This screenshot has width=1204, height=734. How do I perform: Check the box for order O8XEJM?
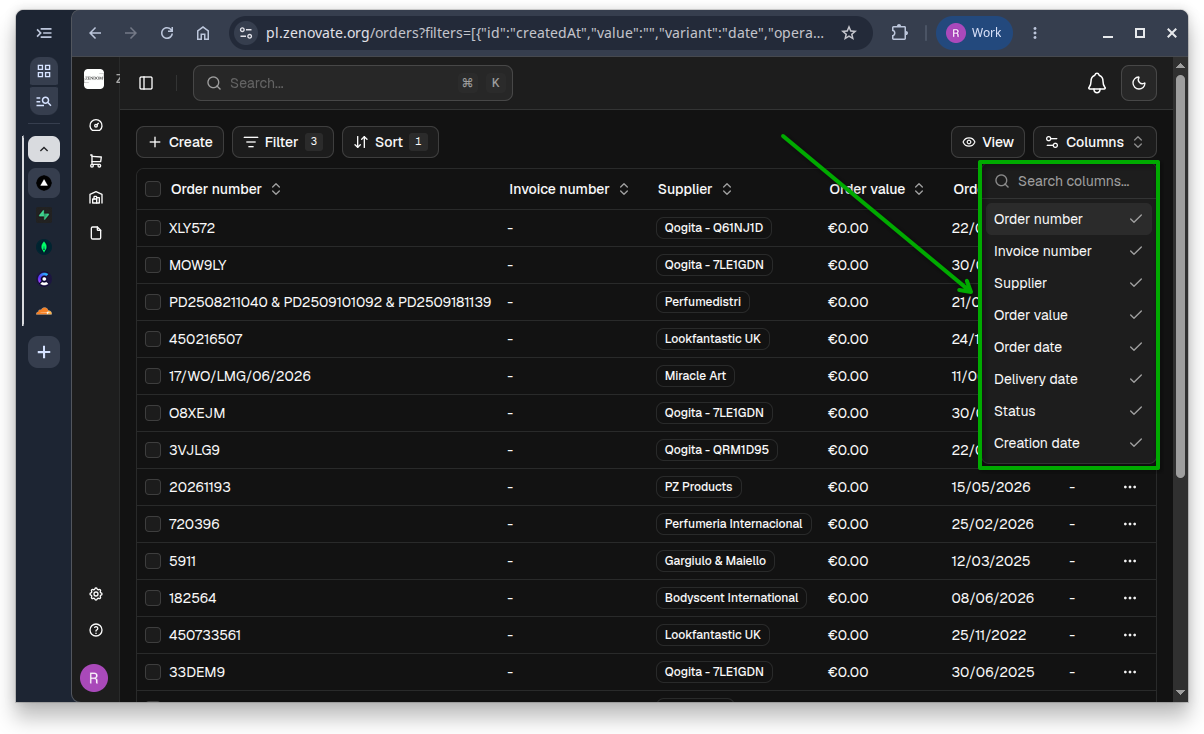click(x=153, y=413)
